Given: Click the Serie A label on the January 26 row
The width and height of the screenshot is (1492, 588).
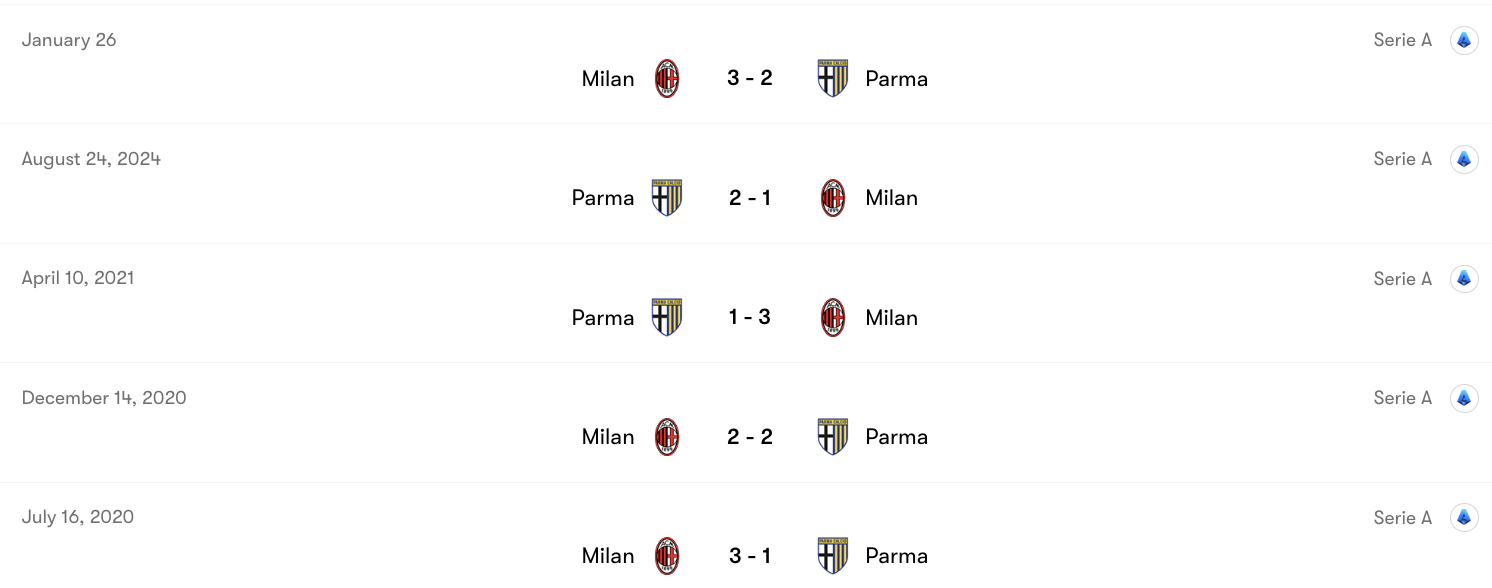Looking at the screenshot, I should pyautogui.click(x=1402, y=40).
